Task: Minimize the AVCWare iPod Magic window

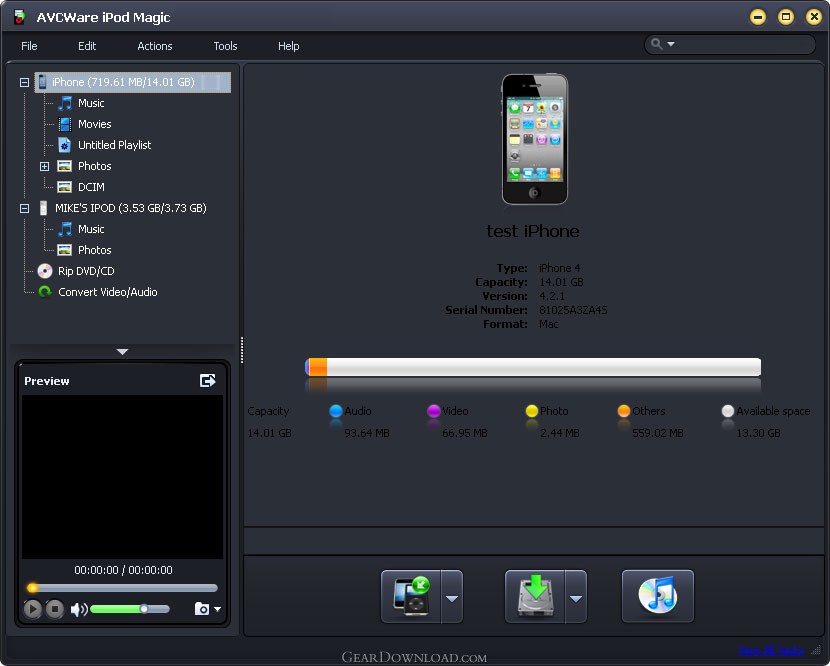Action: point(758,17)
